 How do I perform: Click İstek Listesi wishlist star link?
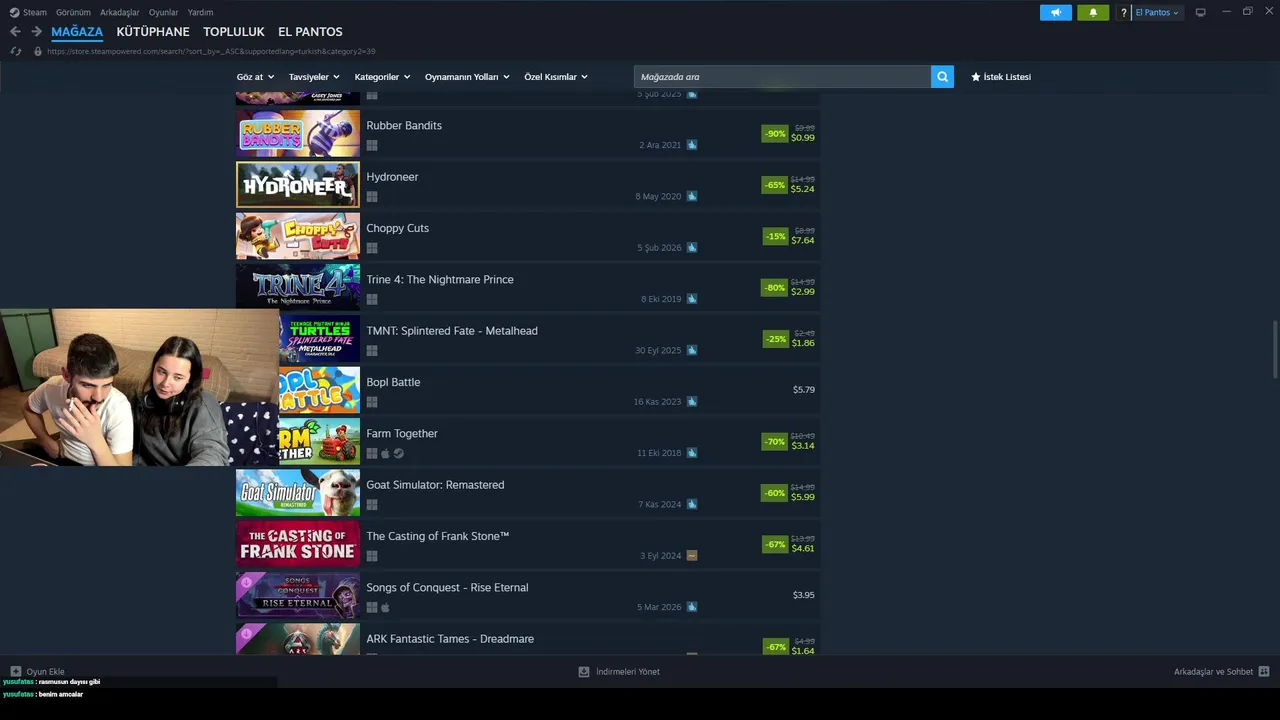pyautogui.click(x=1001, y=77)
